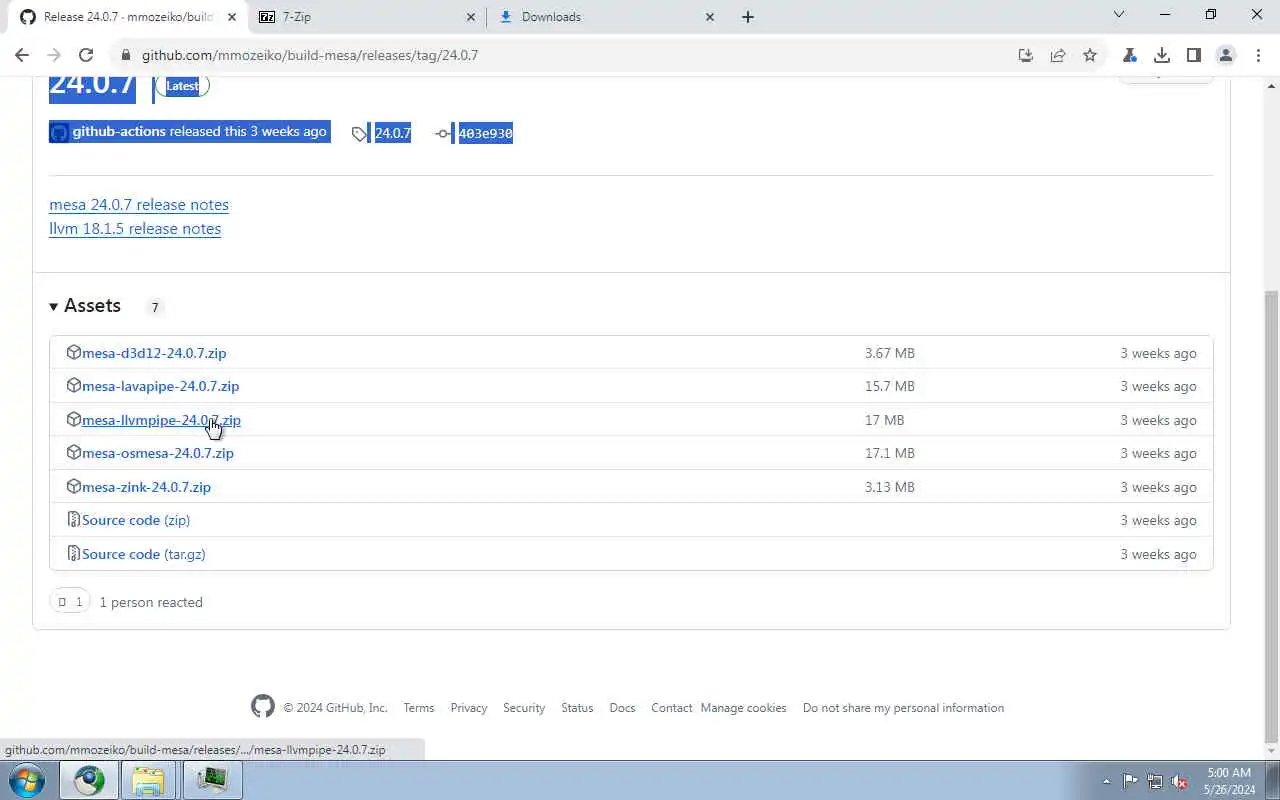This screenshot has height=800, width=1280.
Task: Close the Downloads tab
Action: click(x=710, y=17)
